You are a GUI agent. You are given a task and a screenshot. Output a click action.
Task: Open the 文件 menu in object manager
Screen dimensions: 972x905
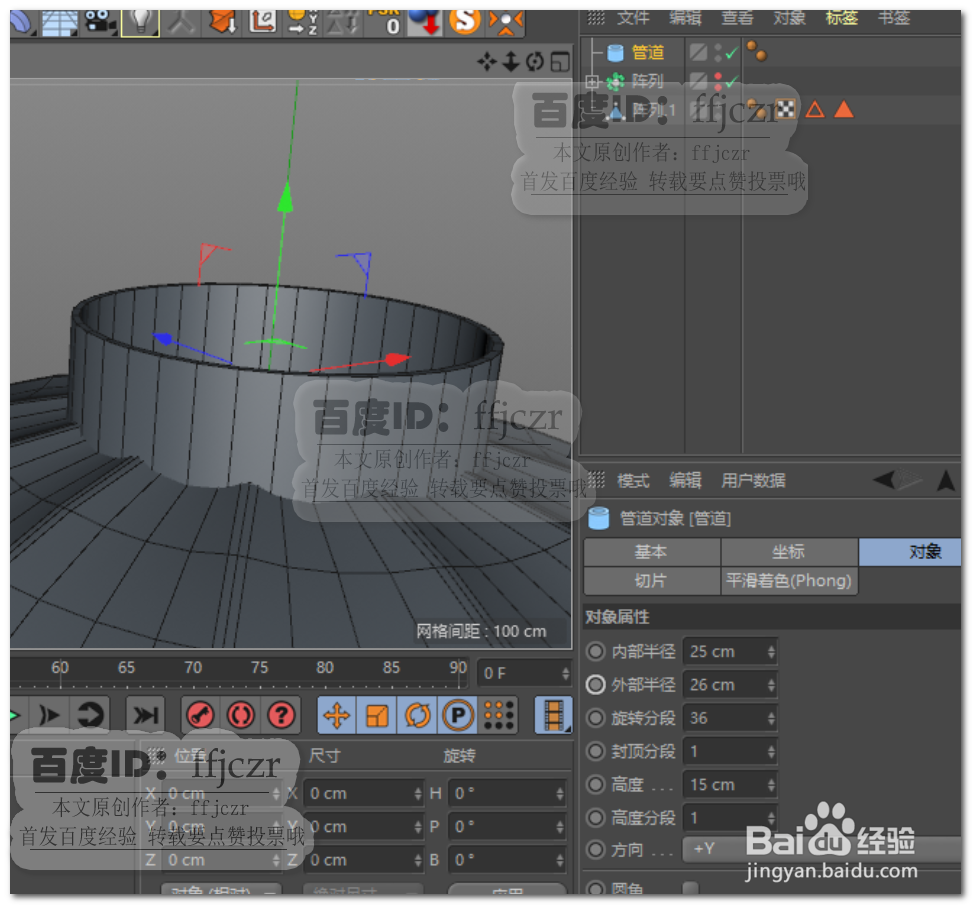[x=633, y=18]
